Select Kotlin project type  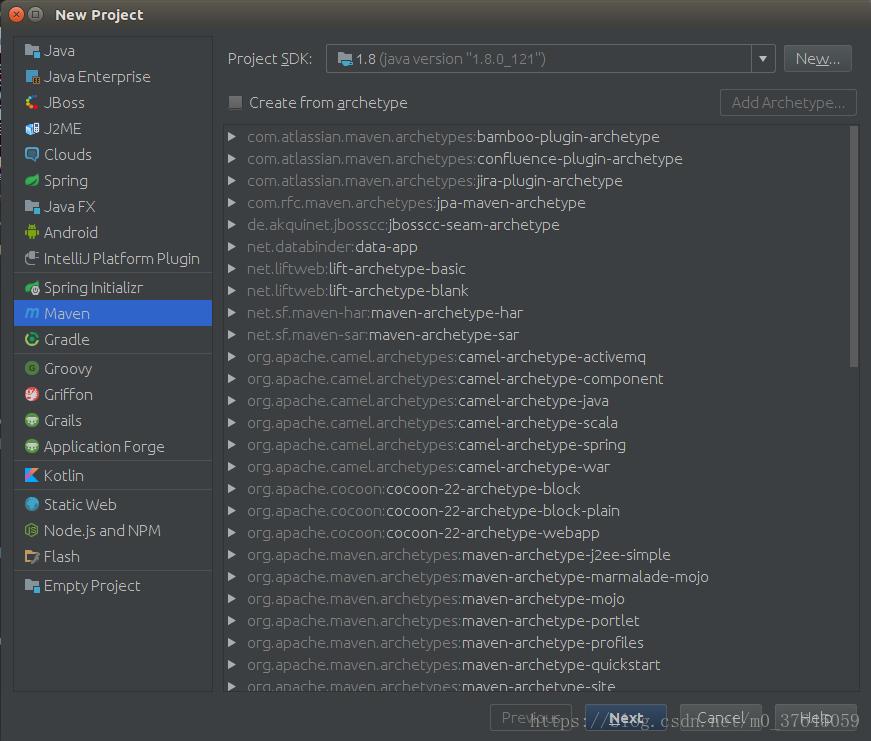tap(113, 475)
